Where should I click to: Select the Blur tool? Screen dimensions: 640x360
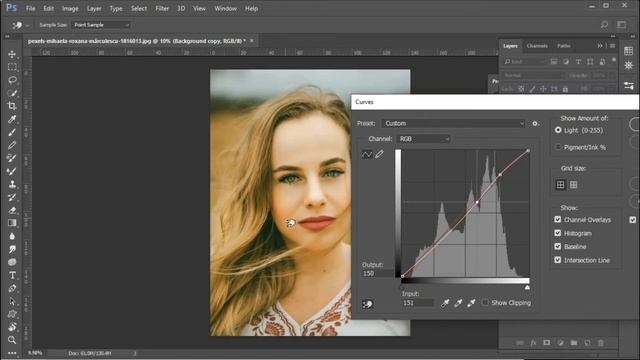(12, 236)
